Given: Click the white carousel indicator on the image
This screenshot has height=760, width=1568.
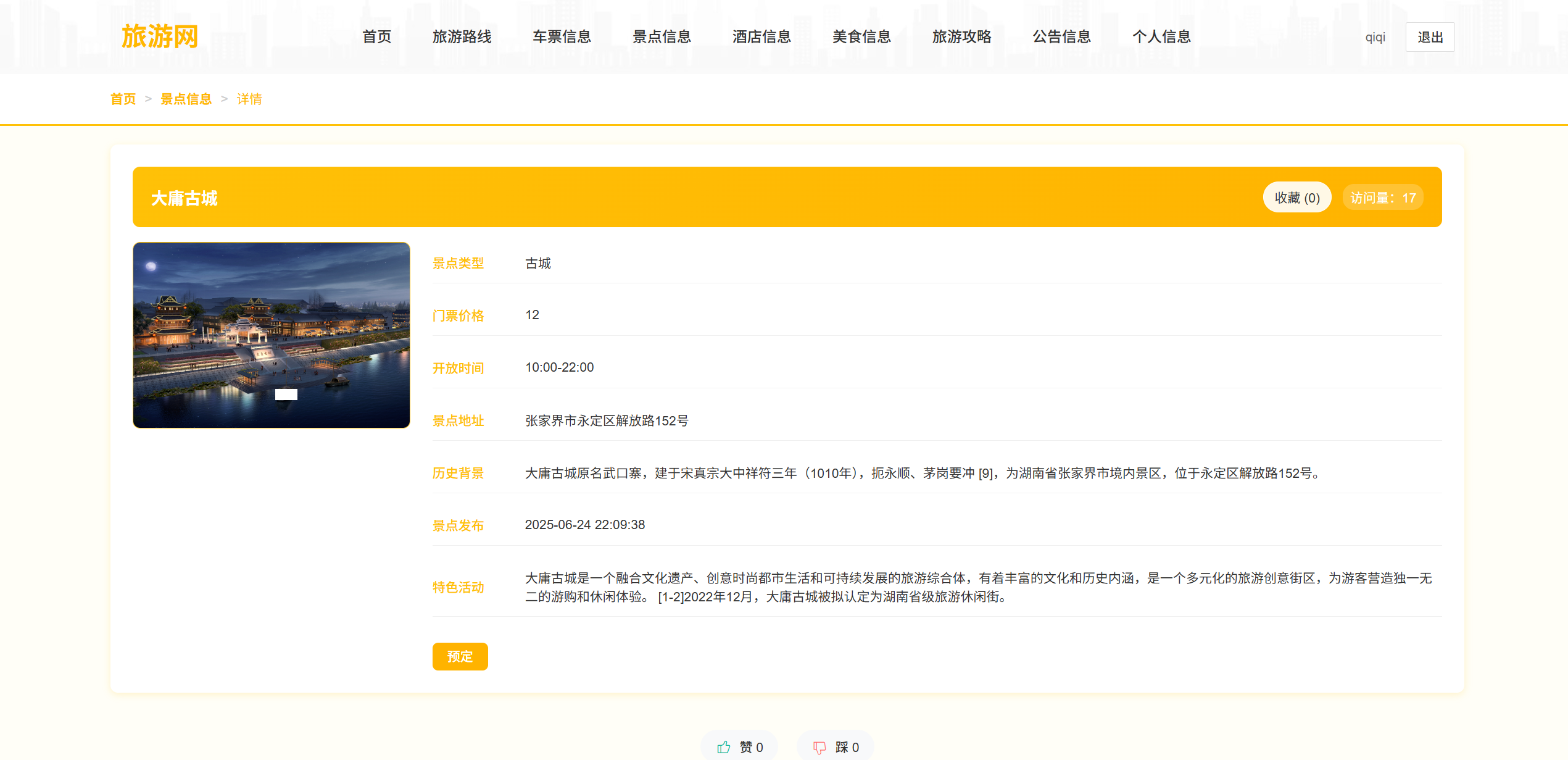Looking at the screenshot, I should [286, 395].
